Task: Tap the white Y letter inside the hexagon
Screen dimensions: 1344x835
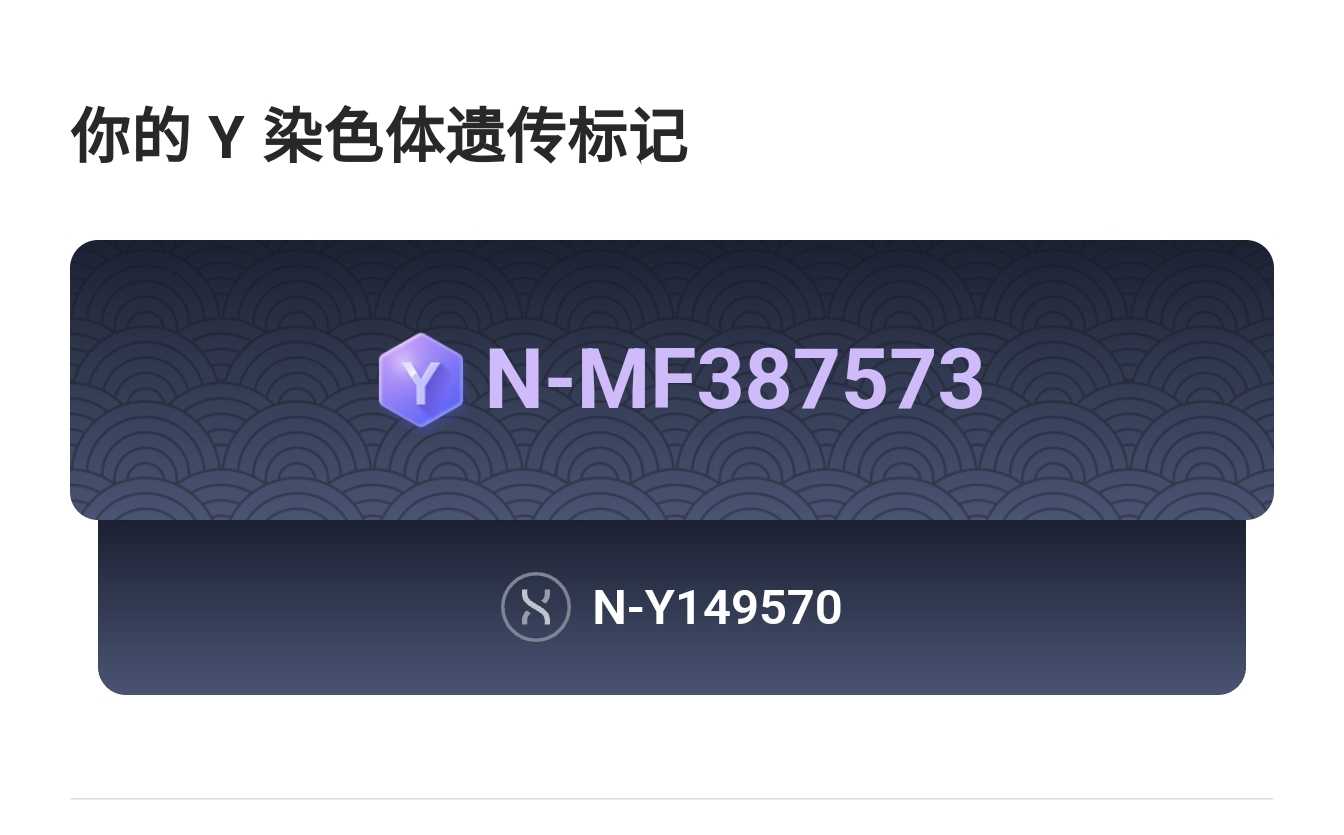Action: (421, 381)
